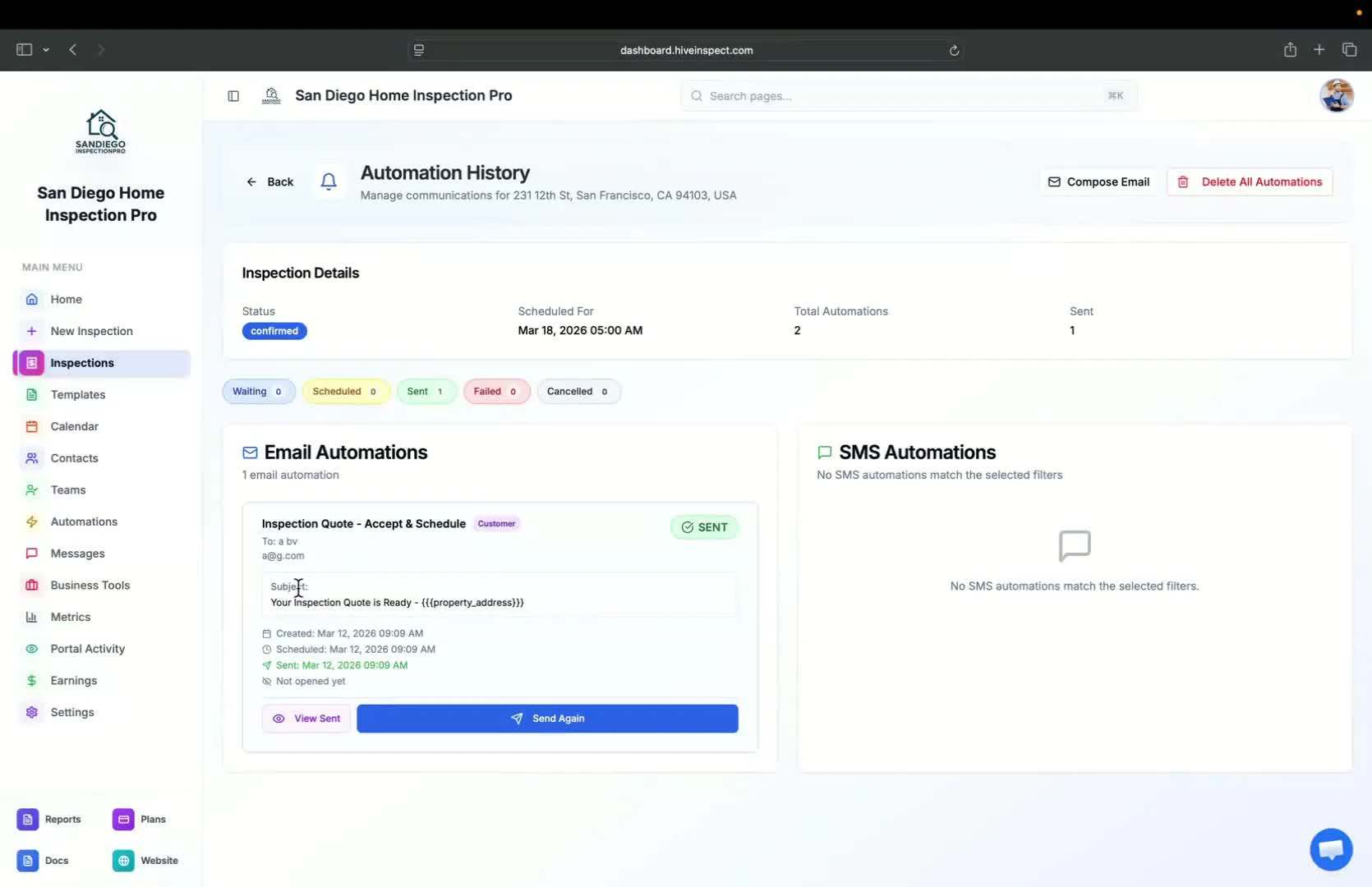Open the browser tab group dropdown chevron
This screenshot has width=1372, height=887.
click(46, 49)
